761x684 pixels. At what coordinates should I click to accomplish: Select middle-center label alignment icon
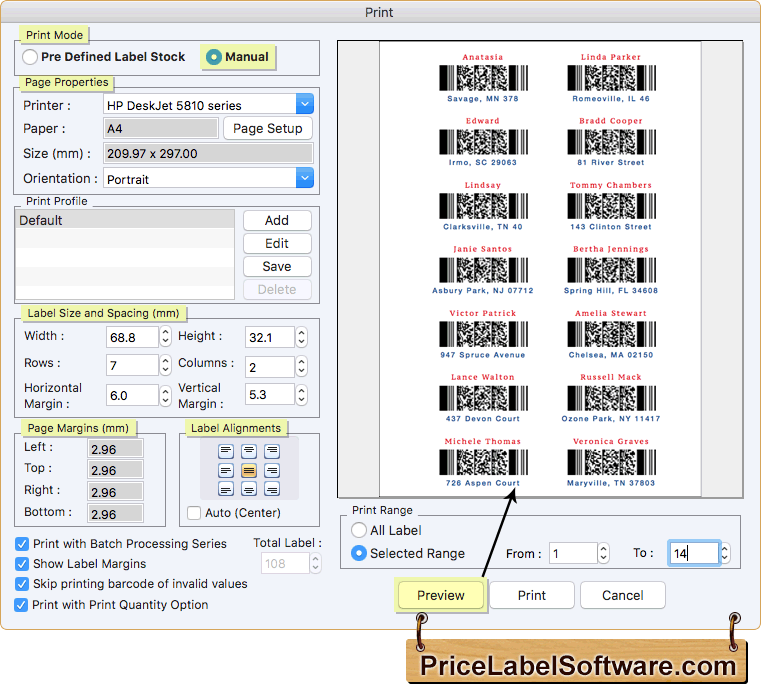coord(249,470)
